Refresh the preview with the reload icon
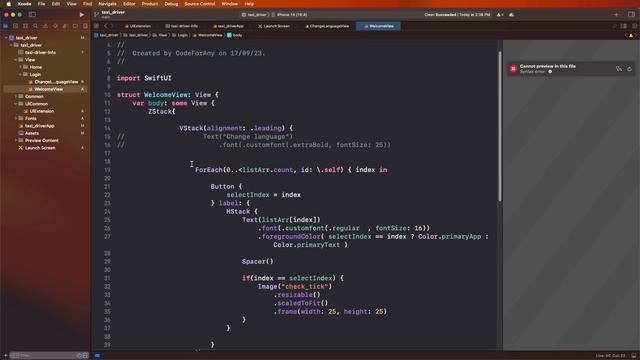 tap(629, 69)
